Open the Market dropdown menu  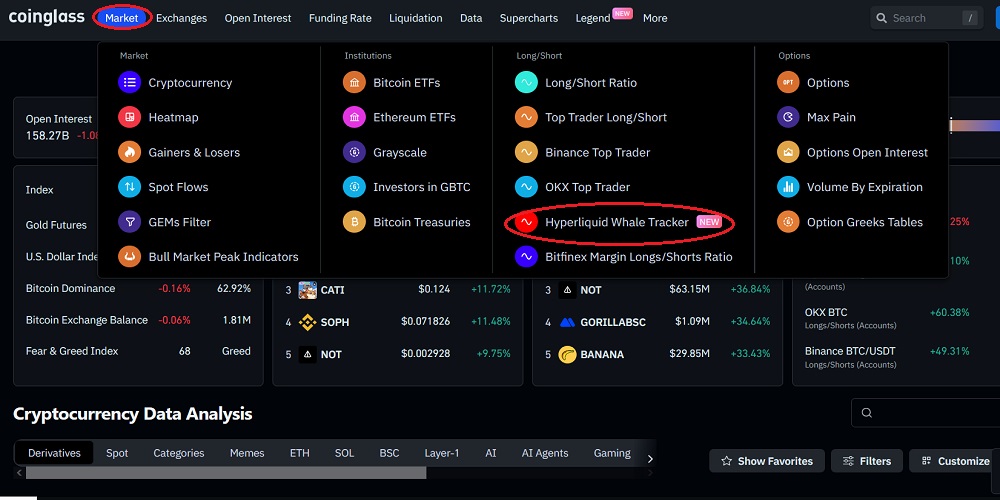tap(122, 18)
